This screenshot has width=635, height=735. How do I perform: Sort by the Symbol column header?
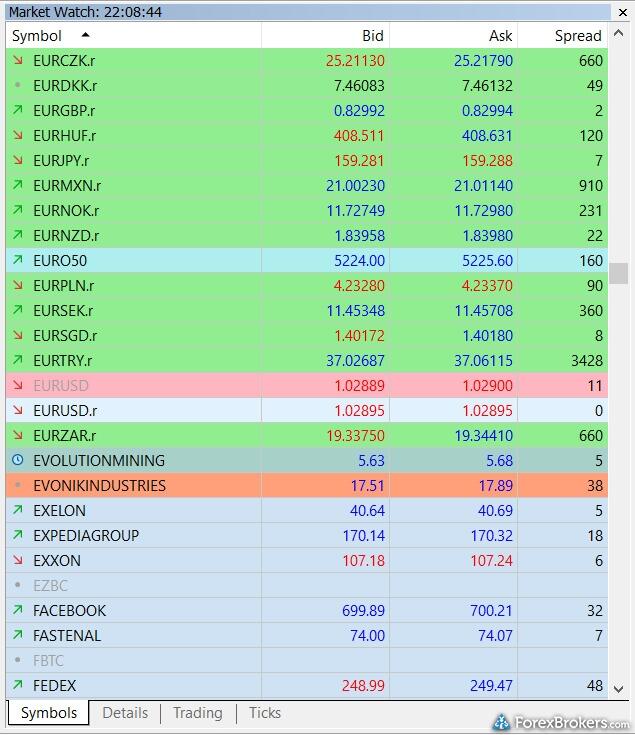(x=37, y=36)
